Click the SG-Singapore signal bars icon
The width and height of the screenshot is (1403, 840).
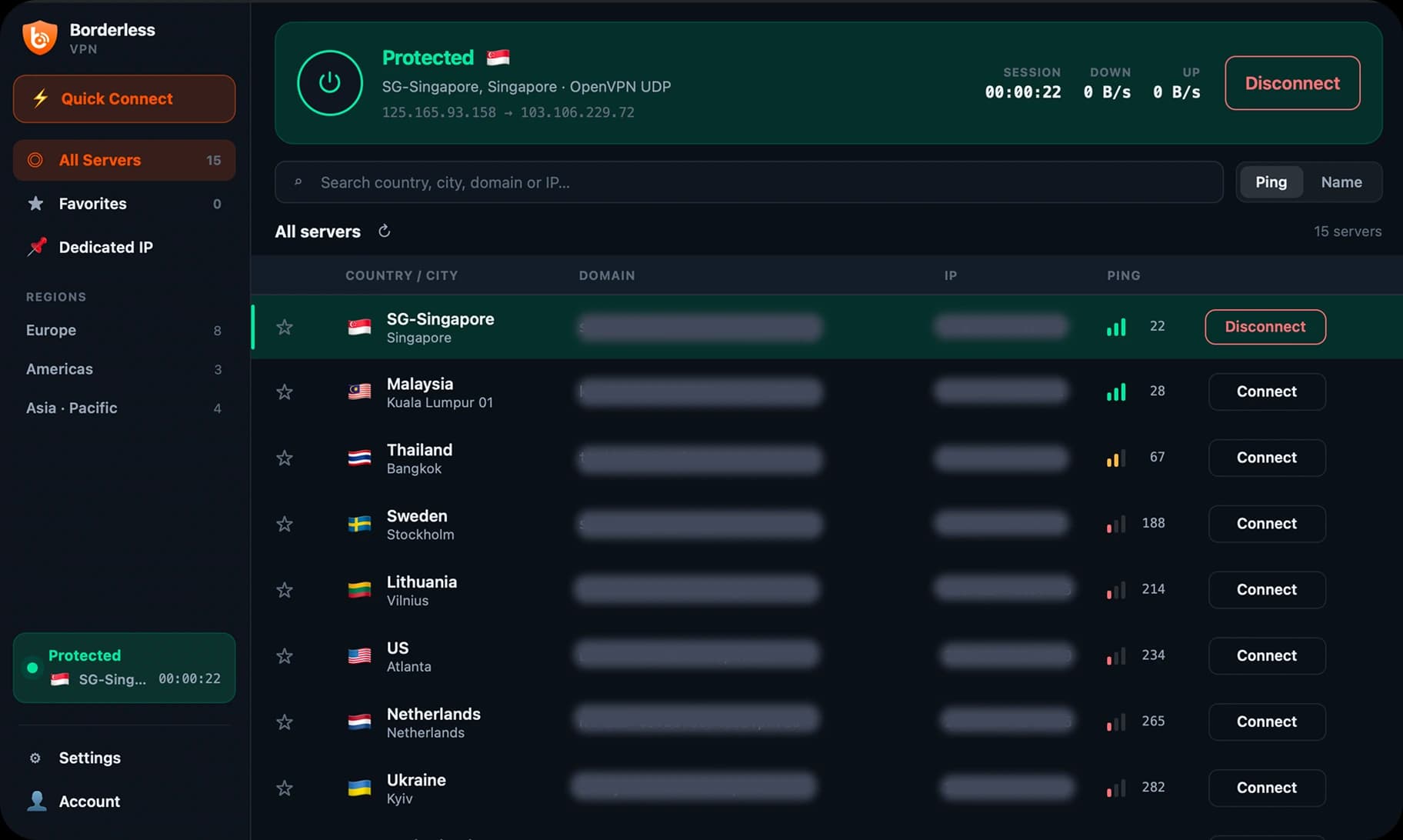point(1116,327)
